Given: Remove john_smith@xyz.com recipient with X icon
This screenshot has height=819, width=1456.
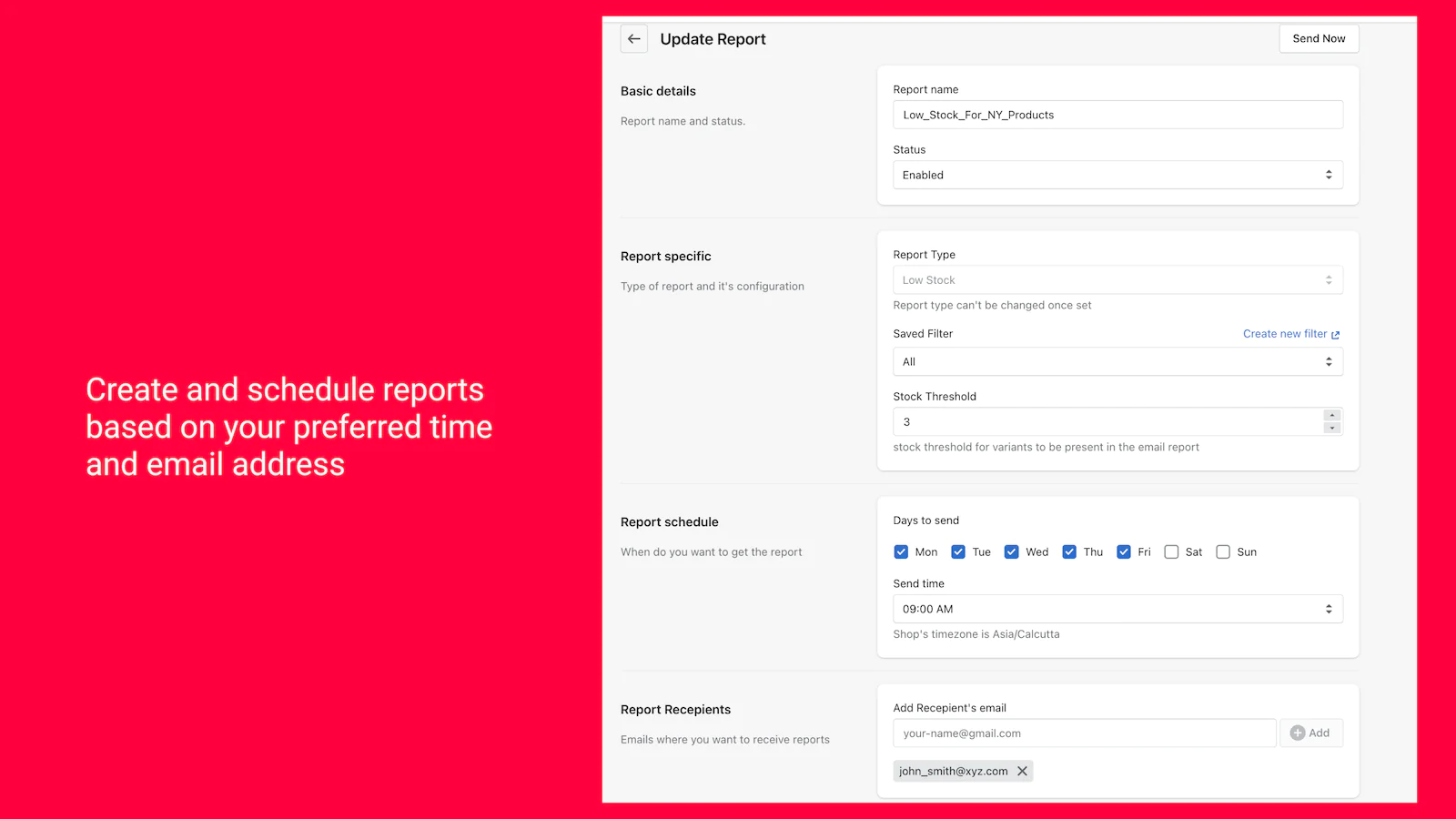Looking at the screenshot, I should coord(1022,771).
